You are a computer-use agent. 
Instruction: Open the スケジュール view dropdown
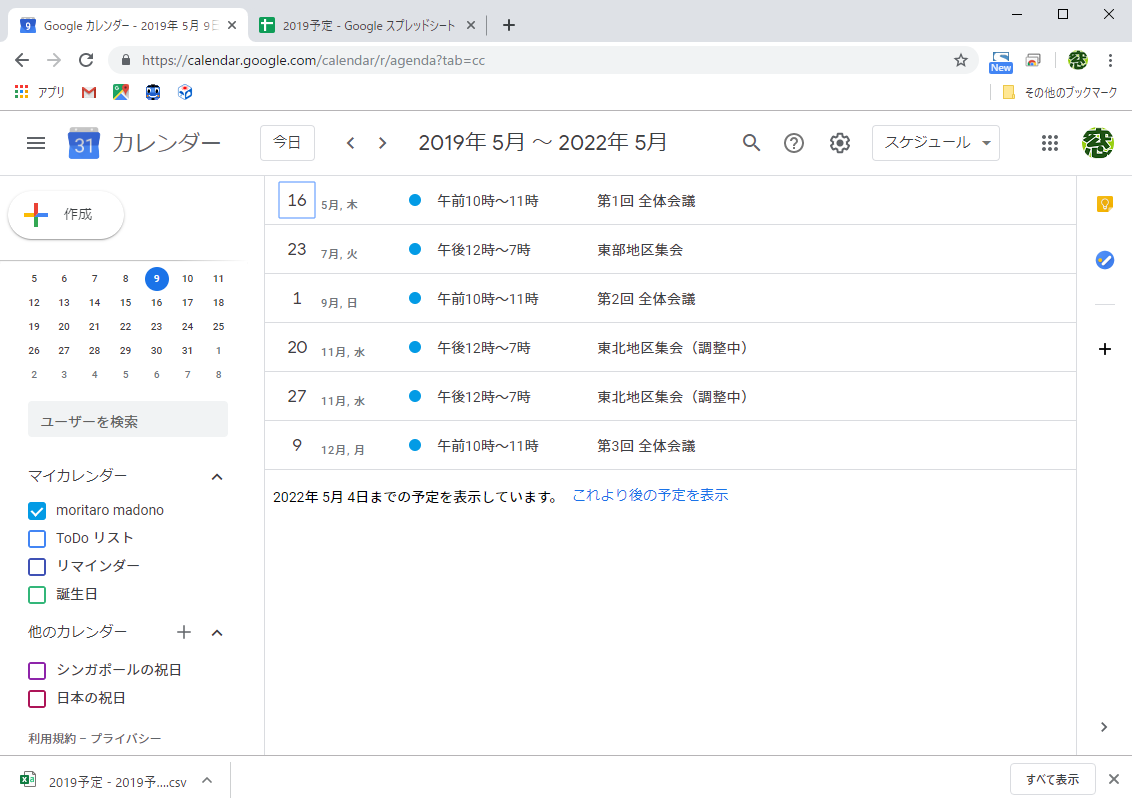coord(935,143)
